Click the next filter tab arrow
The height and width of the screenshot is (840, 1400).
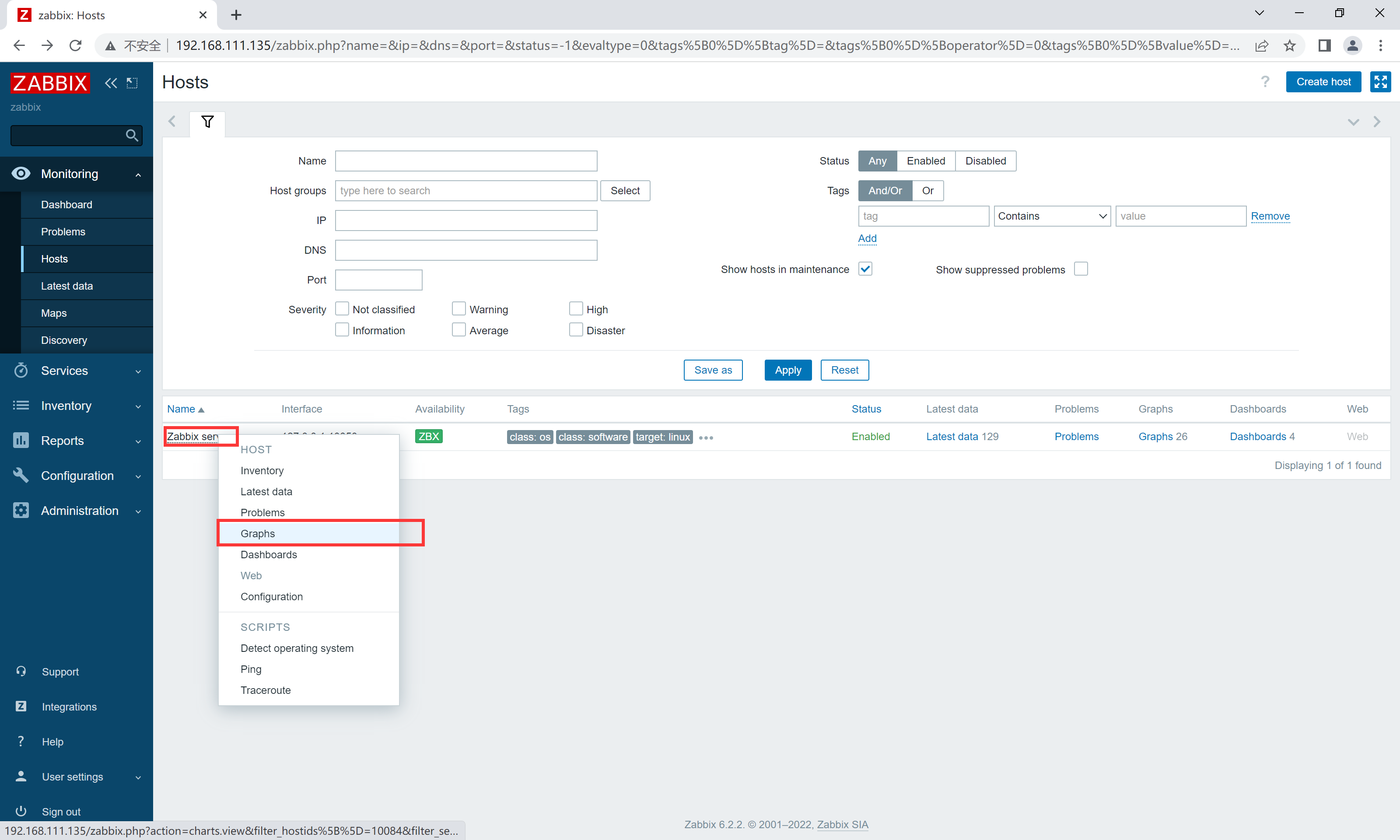click(x=1377, y=121)
